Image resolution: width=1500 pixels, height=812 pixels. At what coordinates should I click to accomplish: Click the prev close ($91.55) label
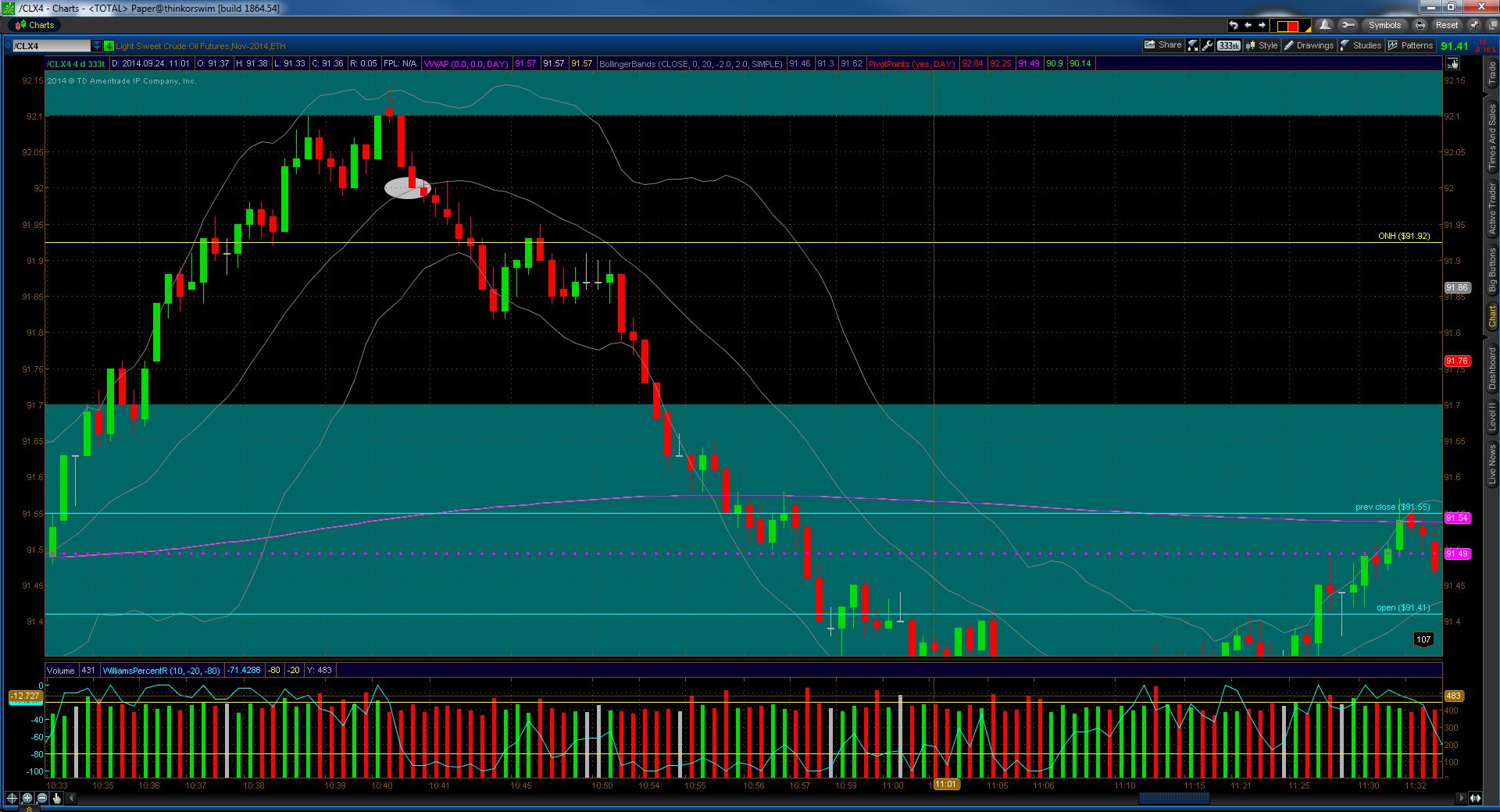click(1392, 507)
